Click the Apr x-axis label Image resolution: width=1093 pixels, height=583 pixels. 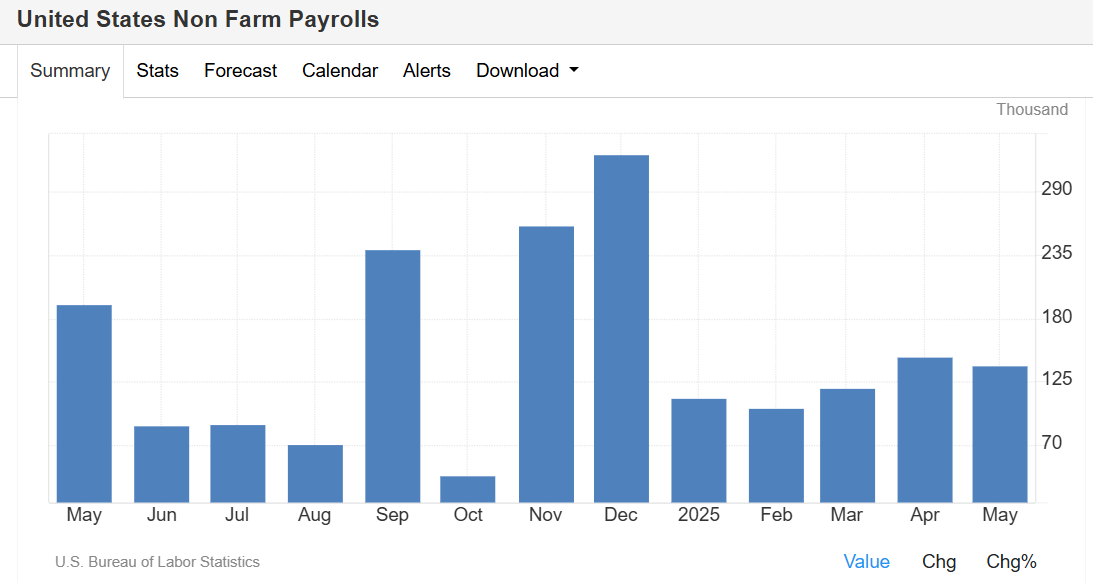coord(925,515)
